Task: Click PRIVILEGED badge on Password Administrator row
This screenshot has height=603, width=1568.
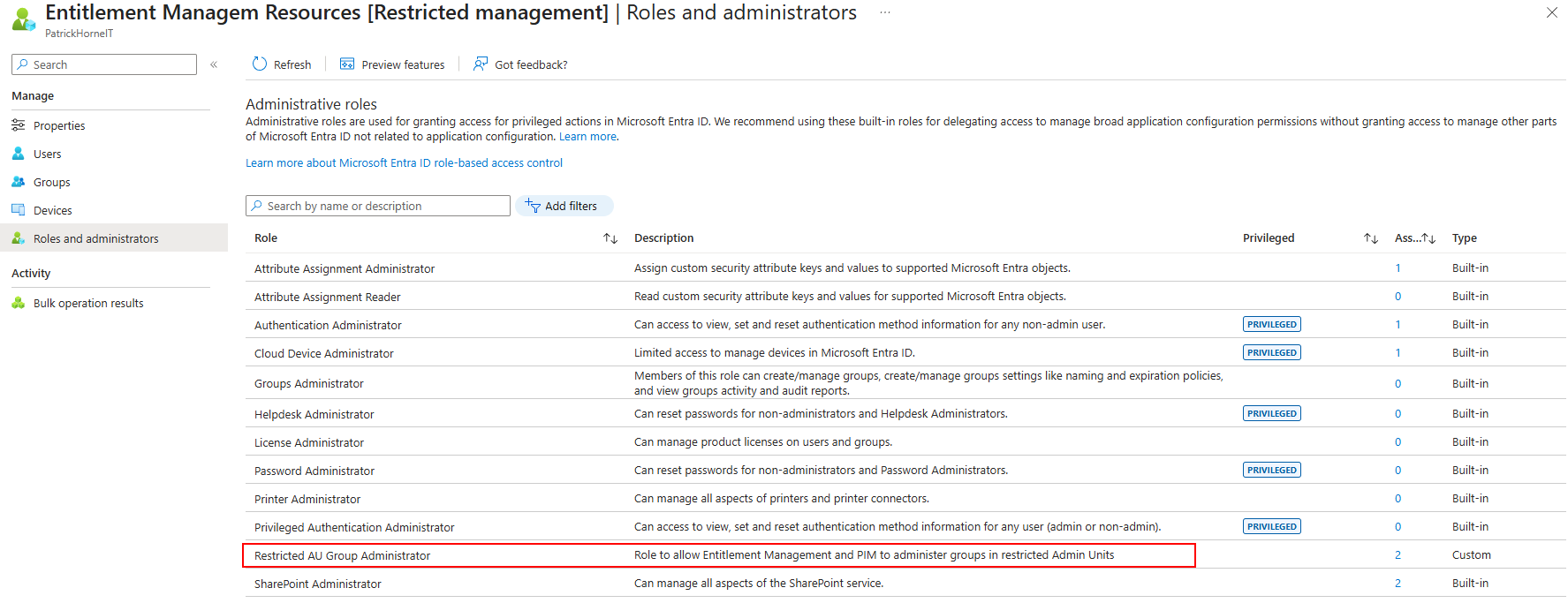Action: [1272, 471]
